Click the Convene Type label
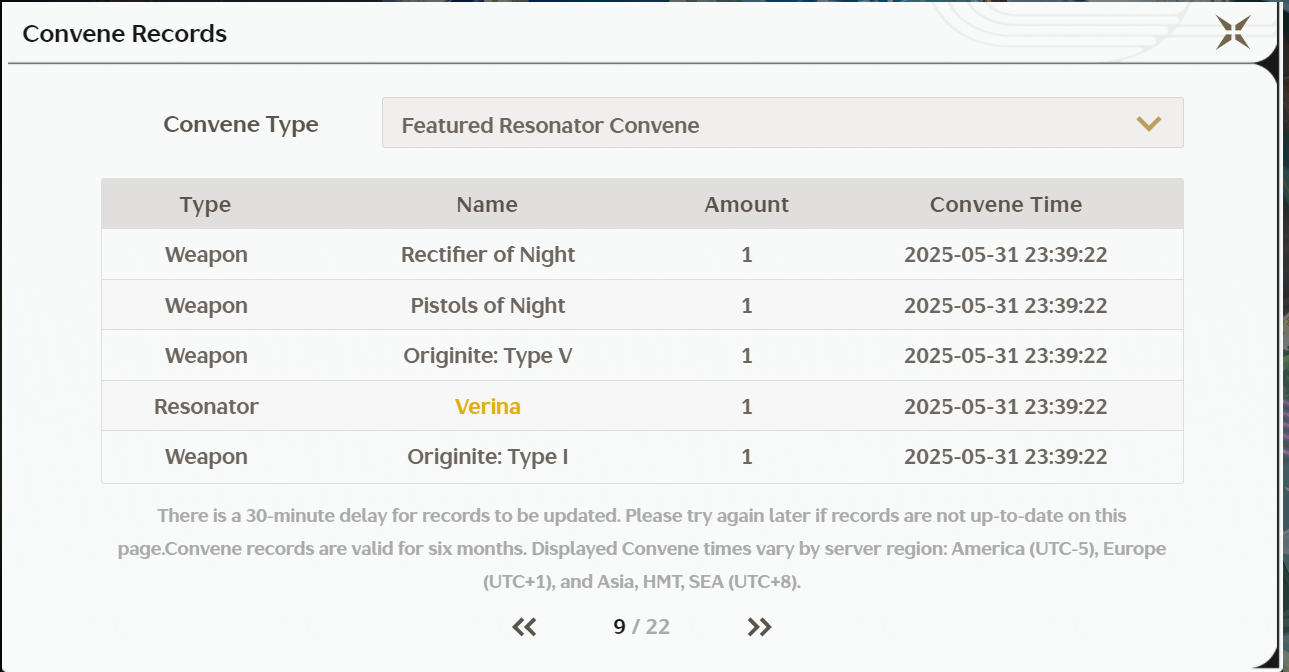Viewport: 1289px width, 672px height. 241,125
